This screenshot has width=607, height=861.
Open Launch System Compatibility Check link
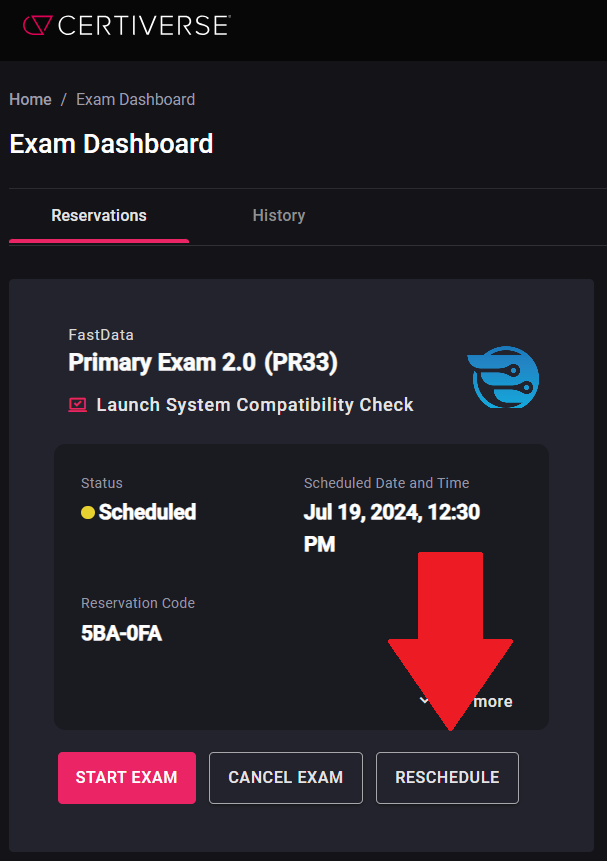tap(255, 405)
